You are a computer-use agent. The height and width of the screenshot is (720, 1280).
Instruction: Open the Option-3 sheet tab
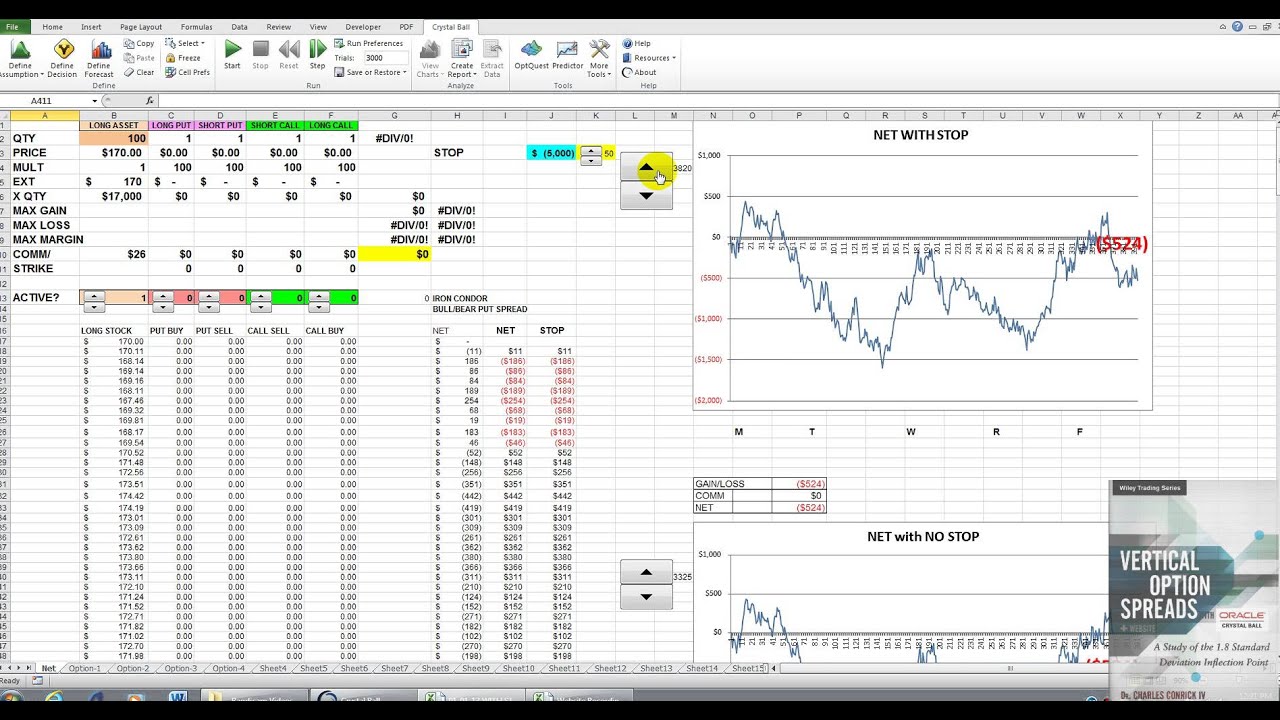click(x=181, y=668)
